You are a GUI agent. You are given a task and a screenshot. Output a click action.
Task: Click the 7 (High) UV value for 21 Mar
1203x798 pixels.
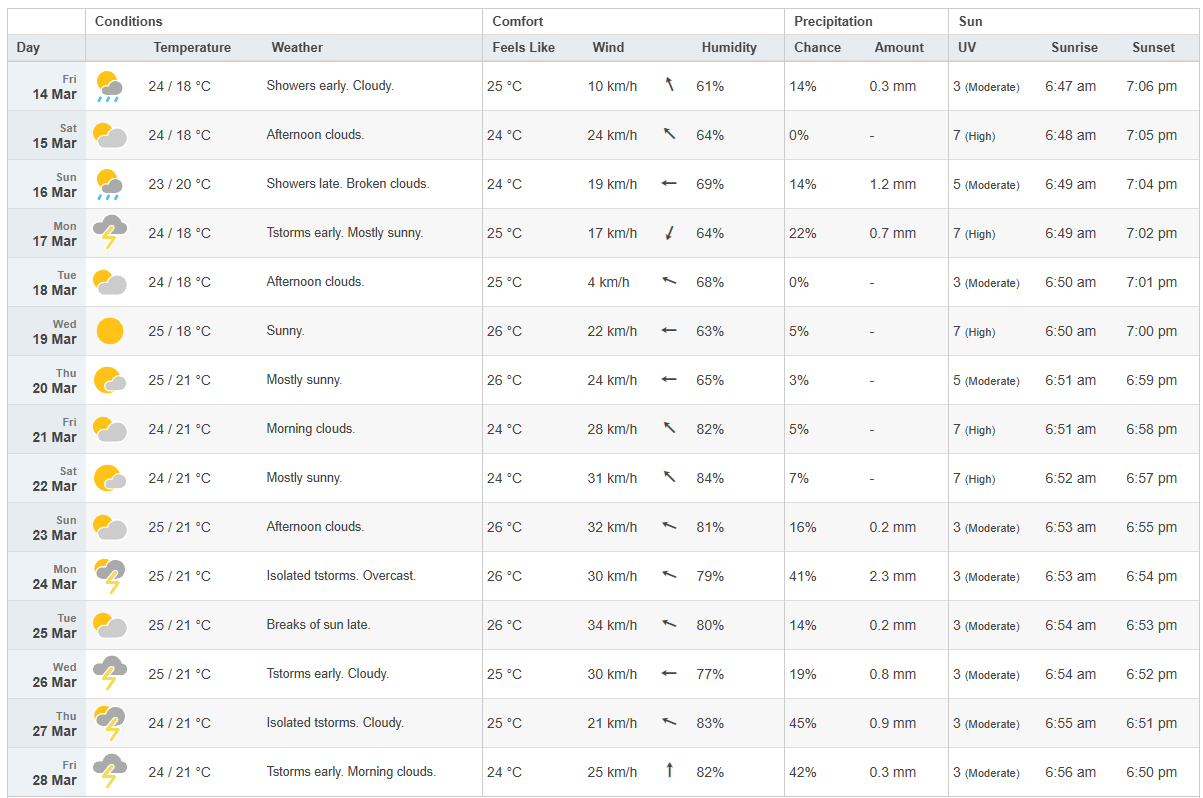pos(974,429)
